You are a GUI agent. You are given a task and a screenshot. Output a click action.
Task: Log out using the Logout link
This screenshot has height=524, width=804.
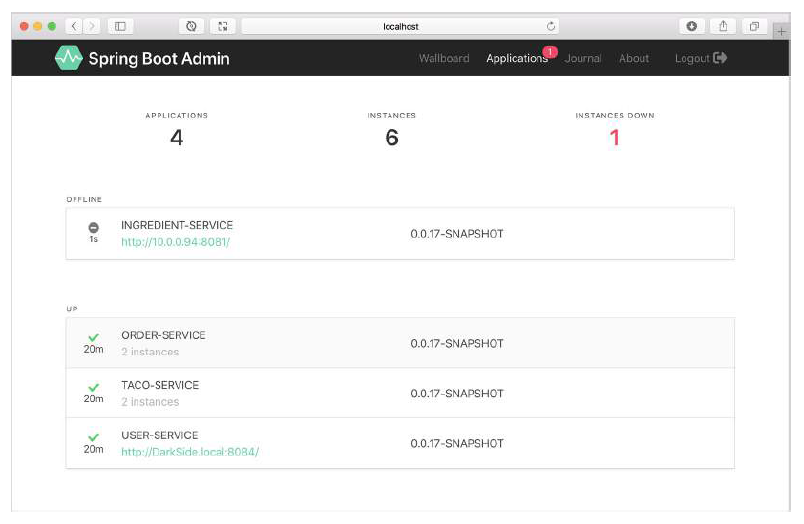701,58
